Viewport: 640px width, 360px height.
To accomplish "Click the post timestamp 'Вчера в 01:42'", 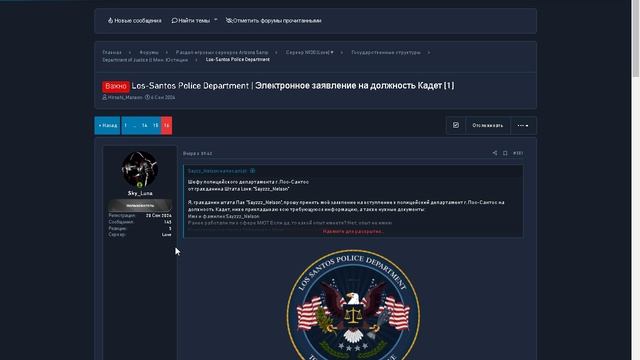I will coord(198,153).
